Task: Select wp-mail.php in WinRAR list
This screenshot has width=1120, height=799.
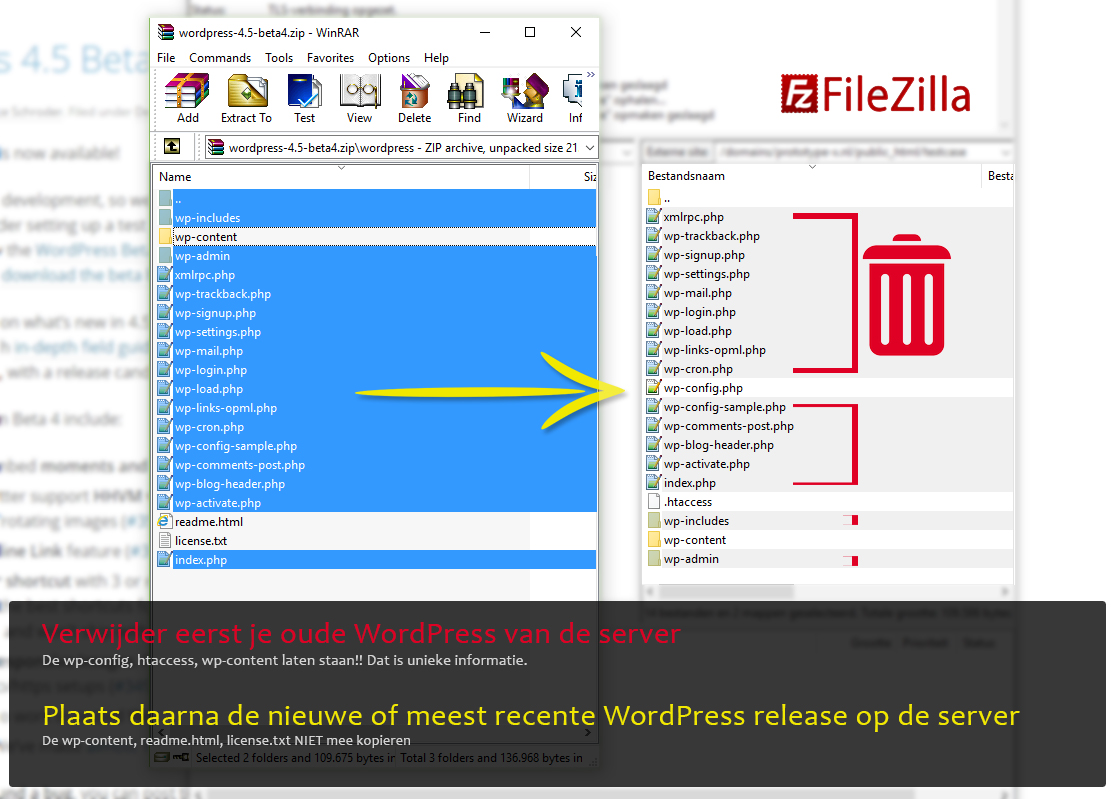Action: pos(376,351)
